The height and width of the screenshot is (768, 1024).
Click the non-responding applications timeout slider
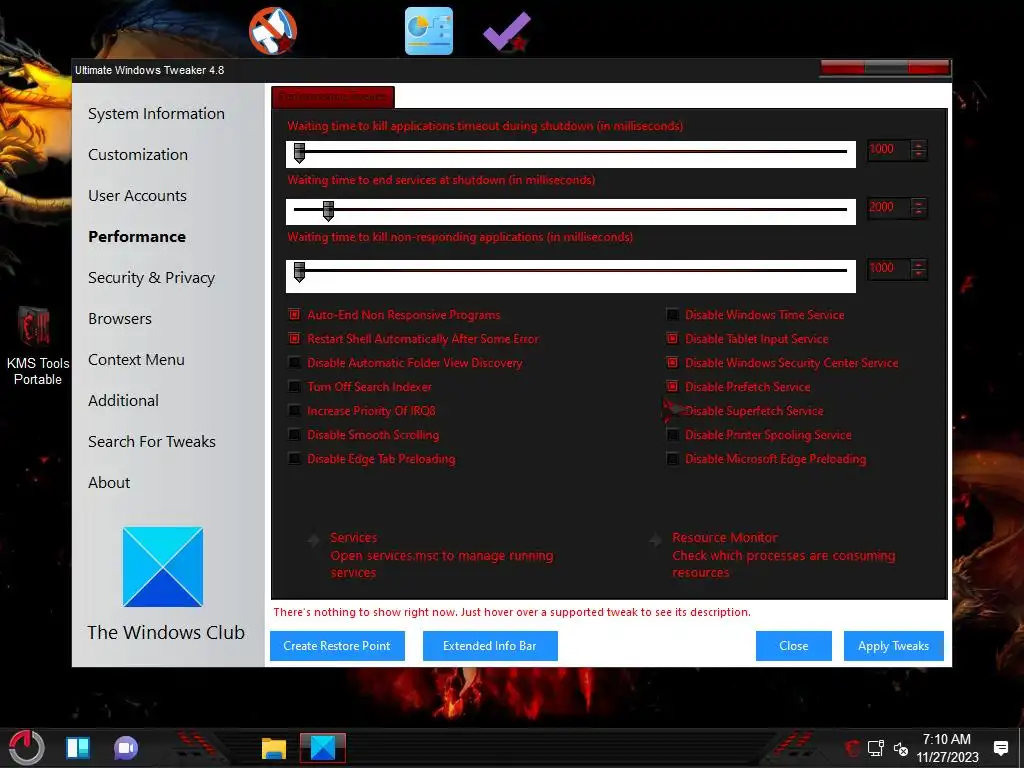click(571, 276)
